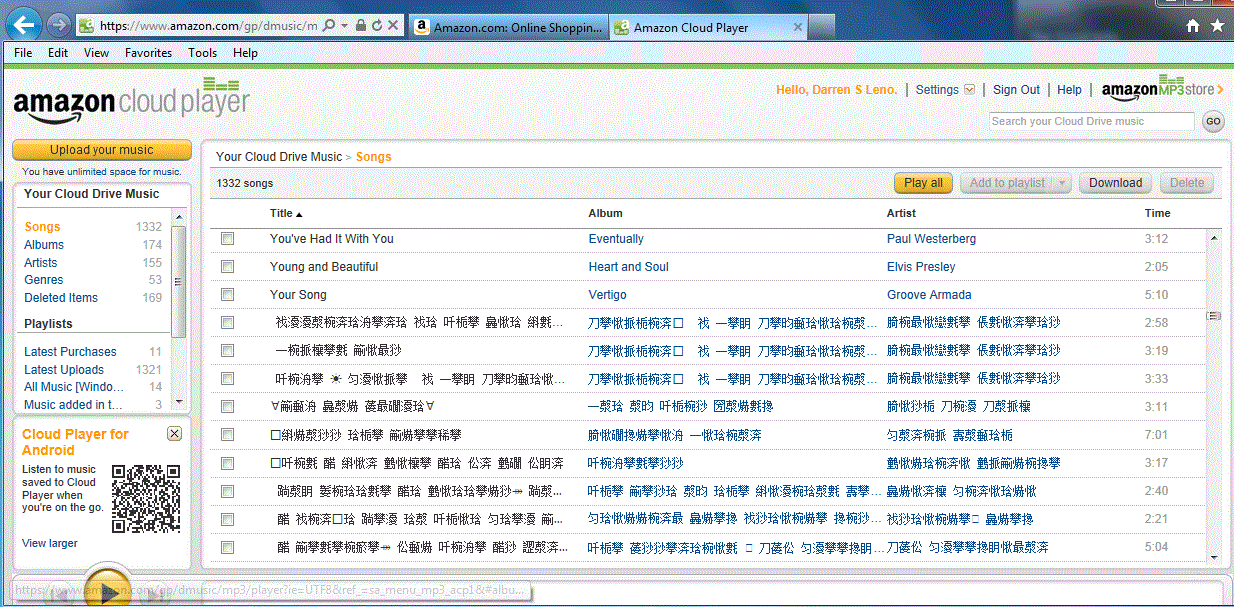Click the address bar search magnifier icon

click(329, 25)
